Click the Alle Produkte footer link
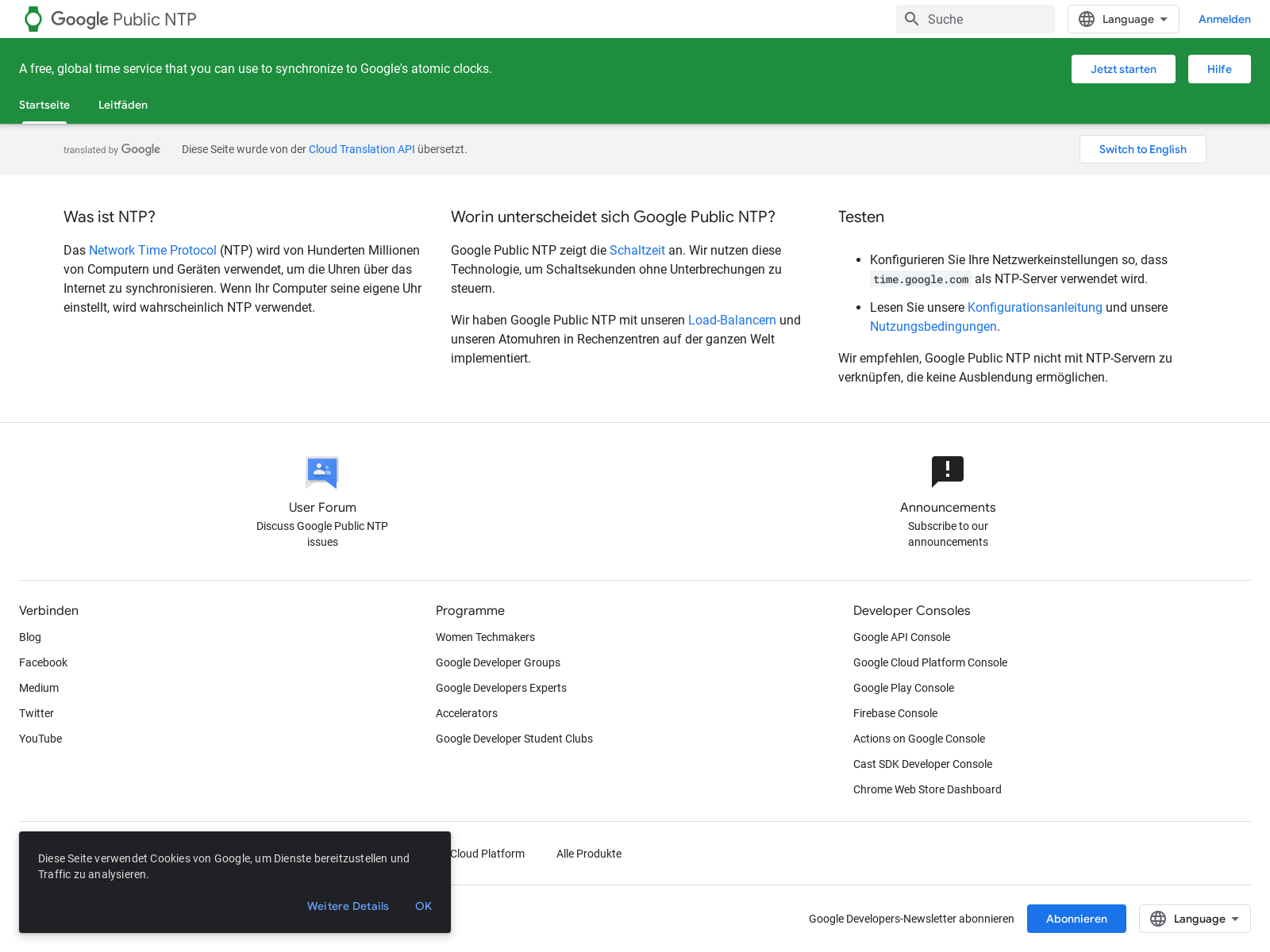The width and height of the screenshot is (1270, 952). point(589,854)
